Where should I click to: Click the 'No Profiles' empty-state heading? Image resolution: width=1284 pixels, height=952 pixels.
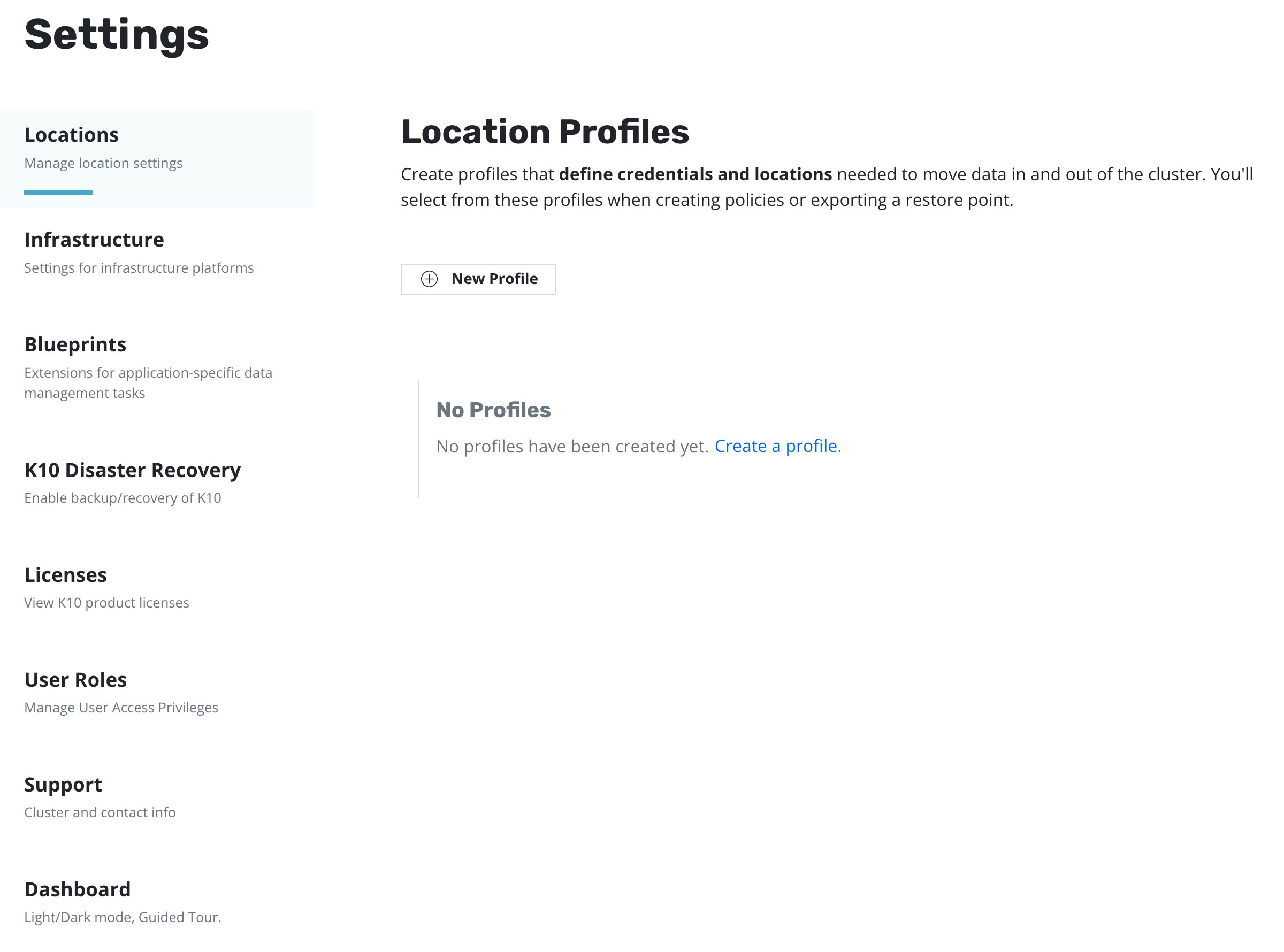(x=493, y=410)
